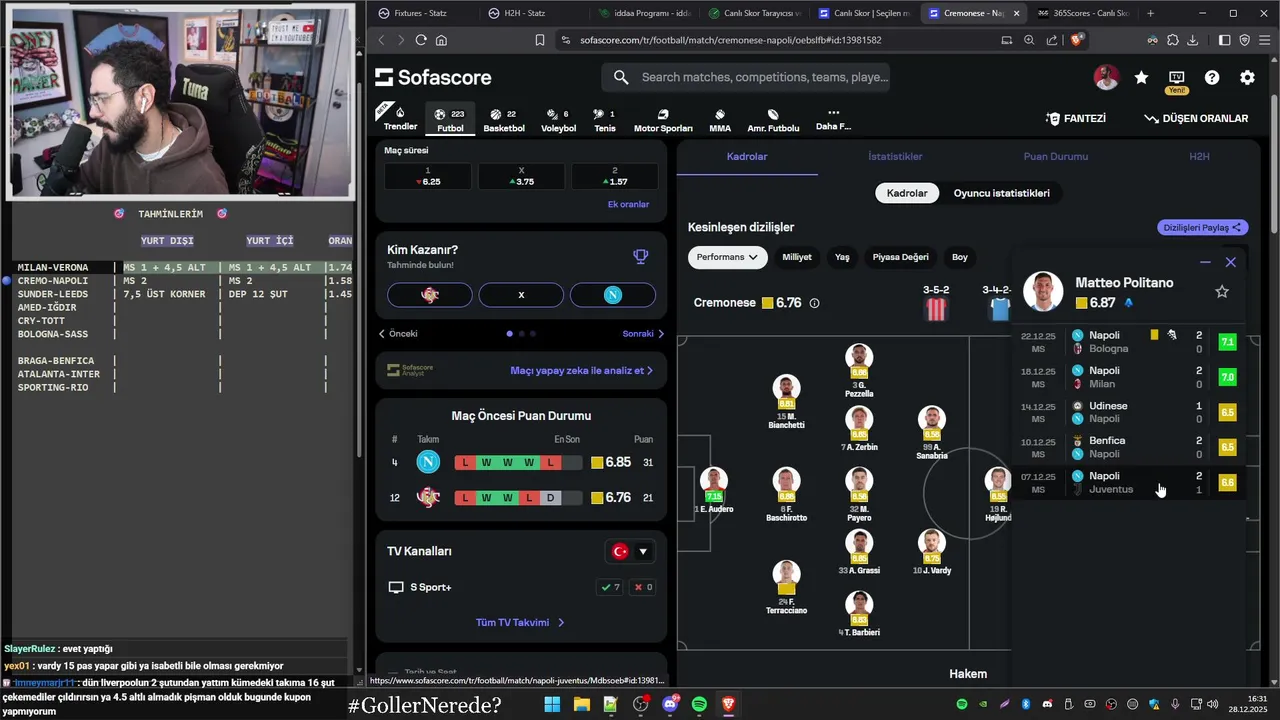Minimize the Matteo Politano player popup
The image size is (1280, 720).
point(1205,262)
